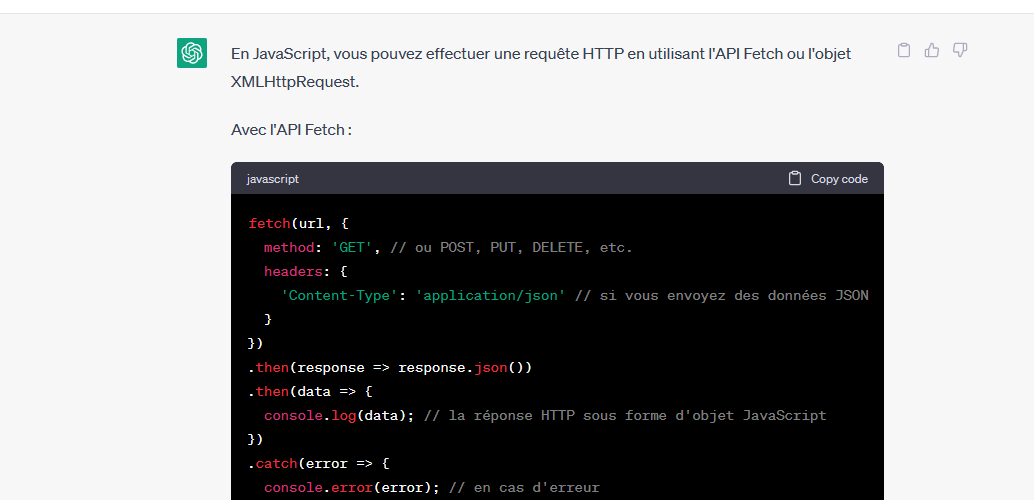Screen dimensions: 1034x500
Task: Click the javascript language label
Action: pyautogui.click(x=272, y=179)
